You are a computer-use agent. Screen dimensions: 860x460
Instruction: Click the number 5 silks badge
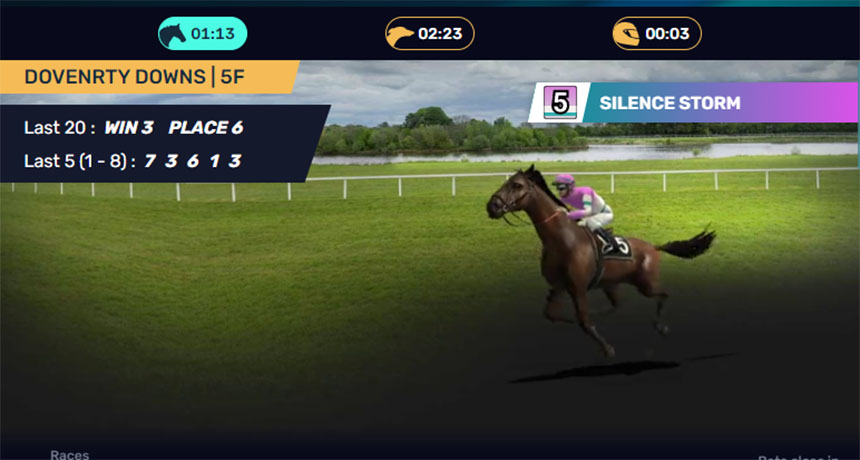[560, 103]
